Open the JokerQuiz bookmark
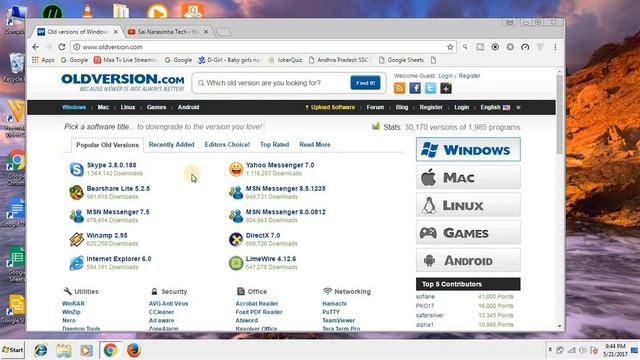 (x=285, y=60)
